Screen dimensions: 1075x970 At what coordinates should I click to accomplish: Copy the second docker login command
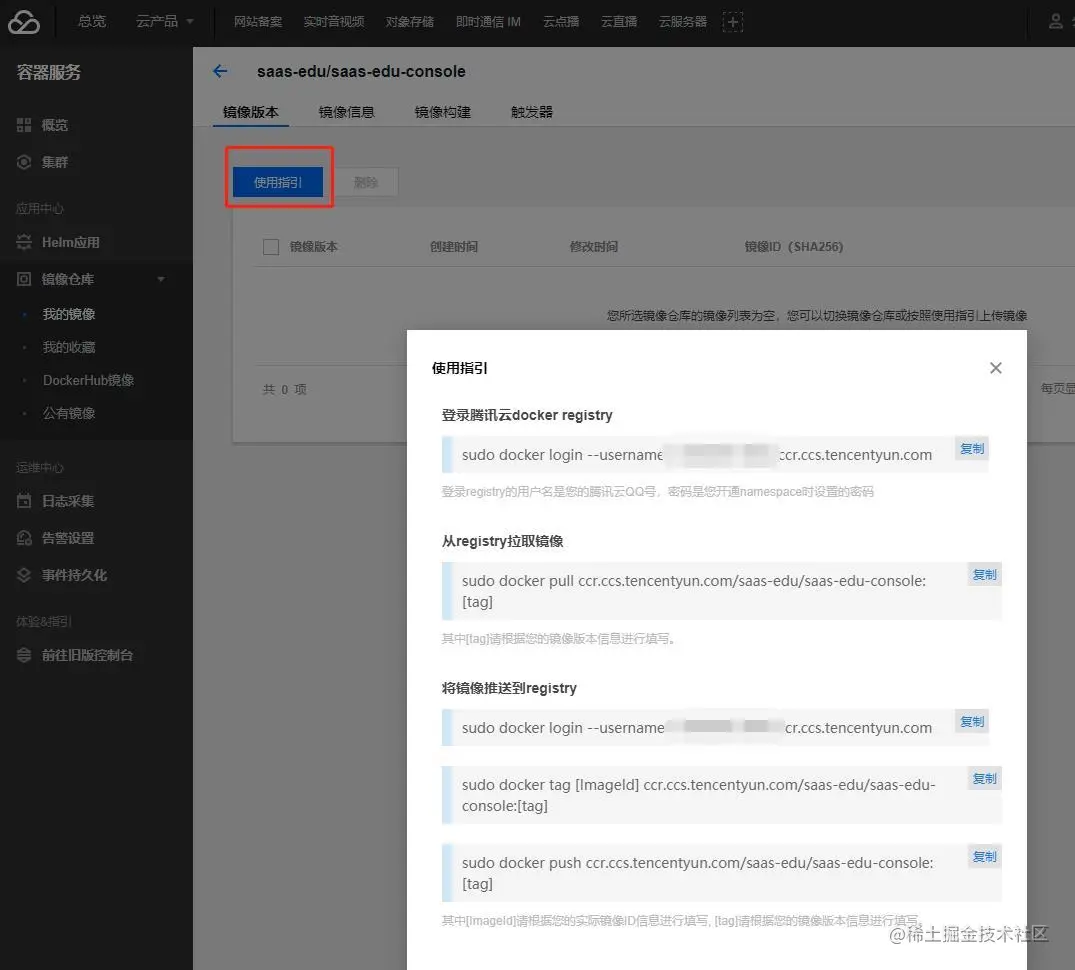coord(971,722)
